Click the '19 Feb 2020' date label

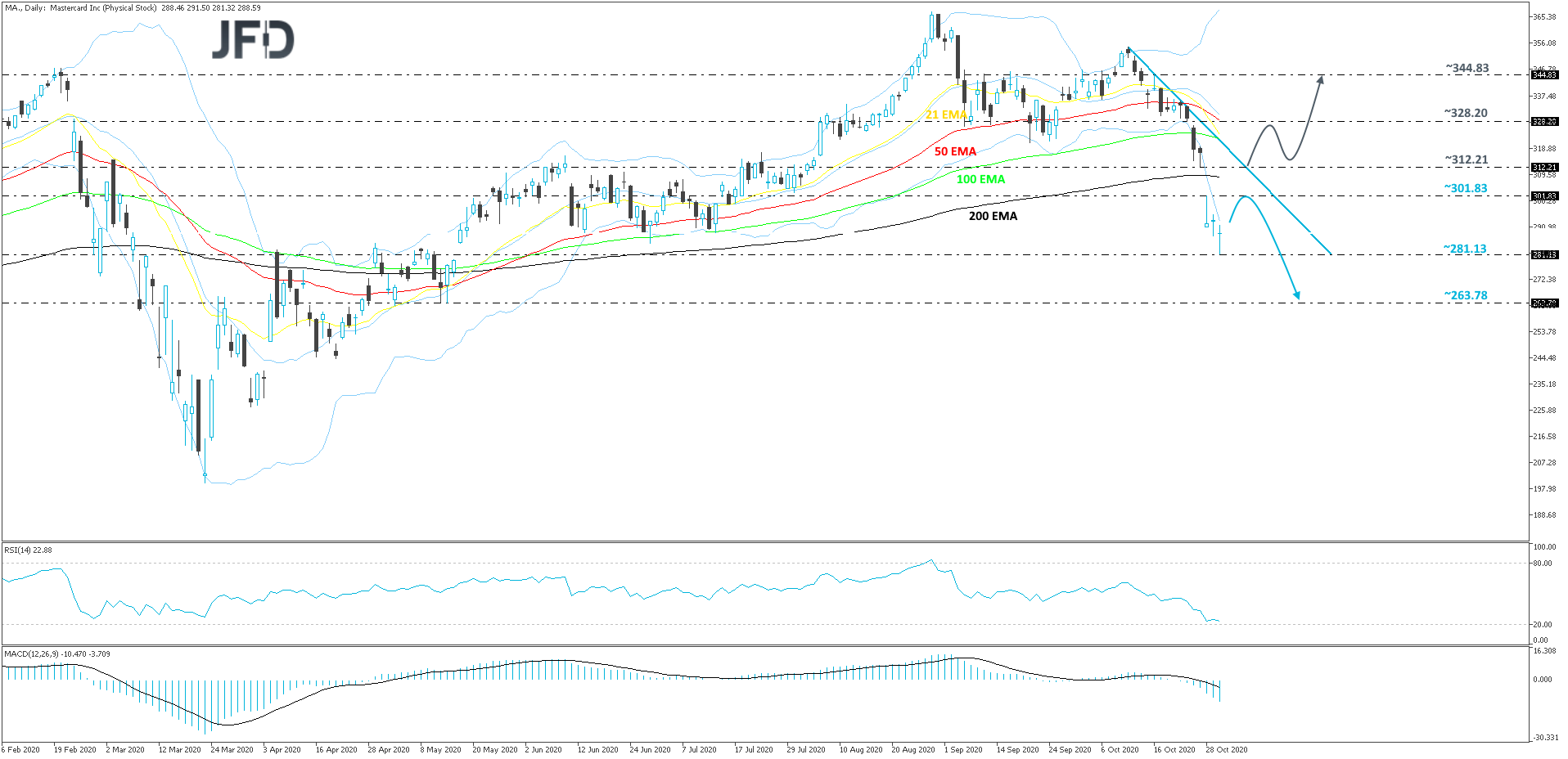[x=74, y=750]
